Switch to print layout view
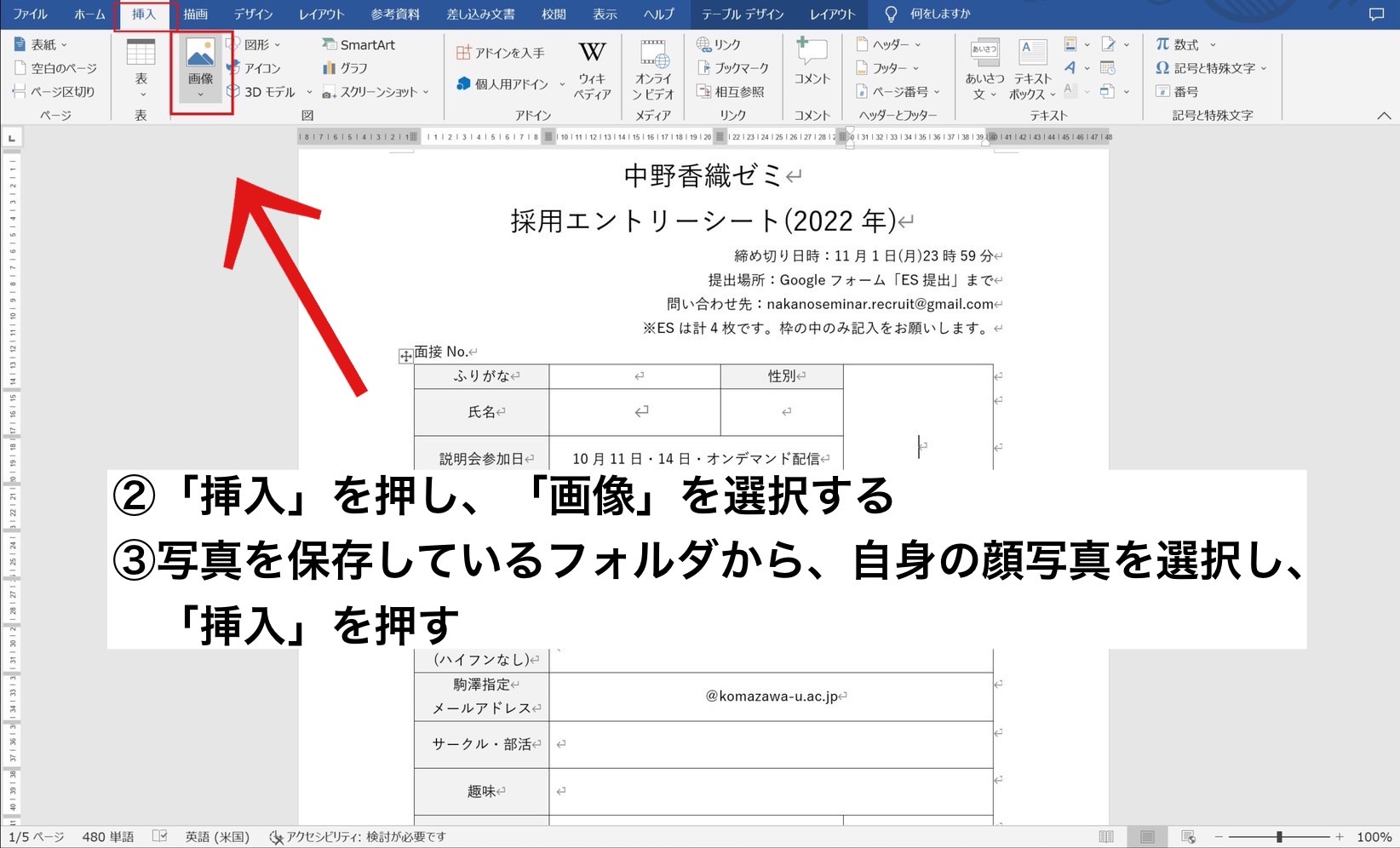This screenshot has width=1400, height=848. (1147, 837)
